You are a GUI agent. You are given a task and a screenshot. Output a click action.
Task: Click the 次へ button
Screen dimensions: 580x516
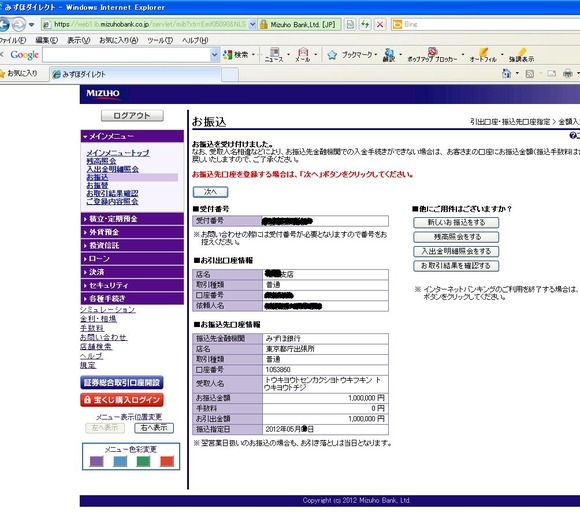click(x=210, y=192)
